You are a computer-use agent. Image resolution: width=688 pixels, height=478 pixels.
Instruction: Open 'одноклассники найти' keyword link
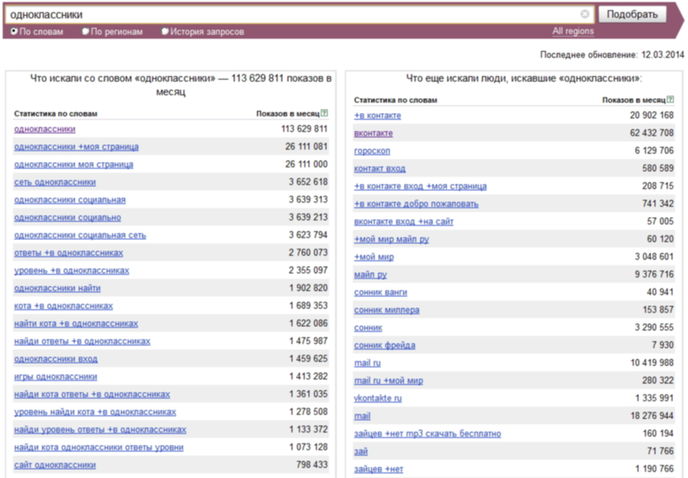[57, 288]
